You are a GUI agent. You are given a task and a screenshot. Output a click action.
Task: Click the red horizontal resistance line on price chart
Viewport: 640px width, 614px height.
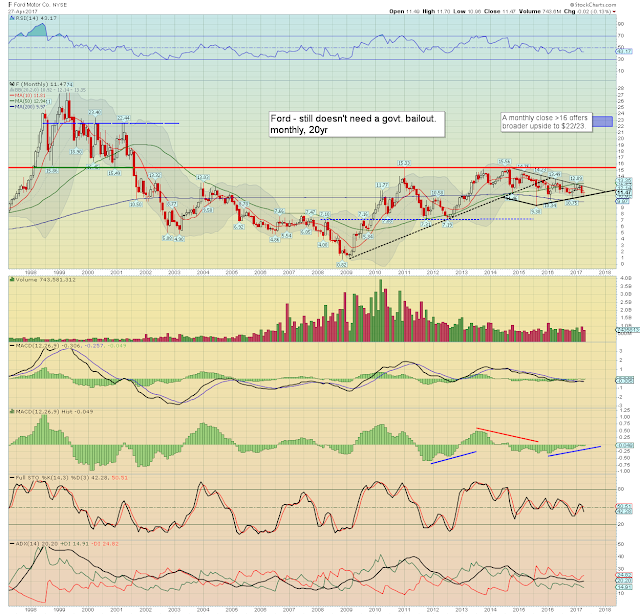point(312,167)
